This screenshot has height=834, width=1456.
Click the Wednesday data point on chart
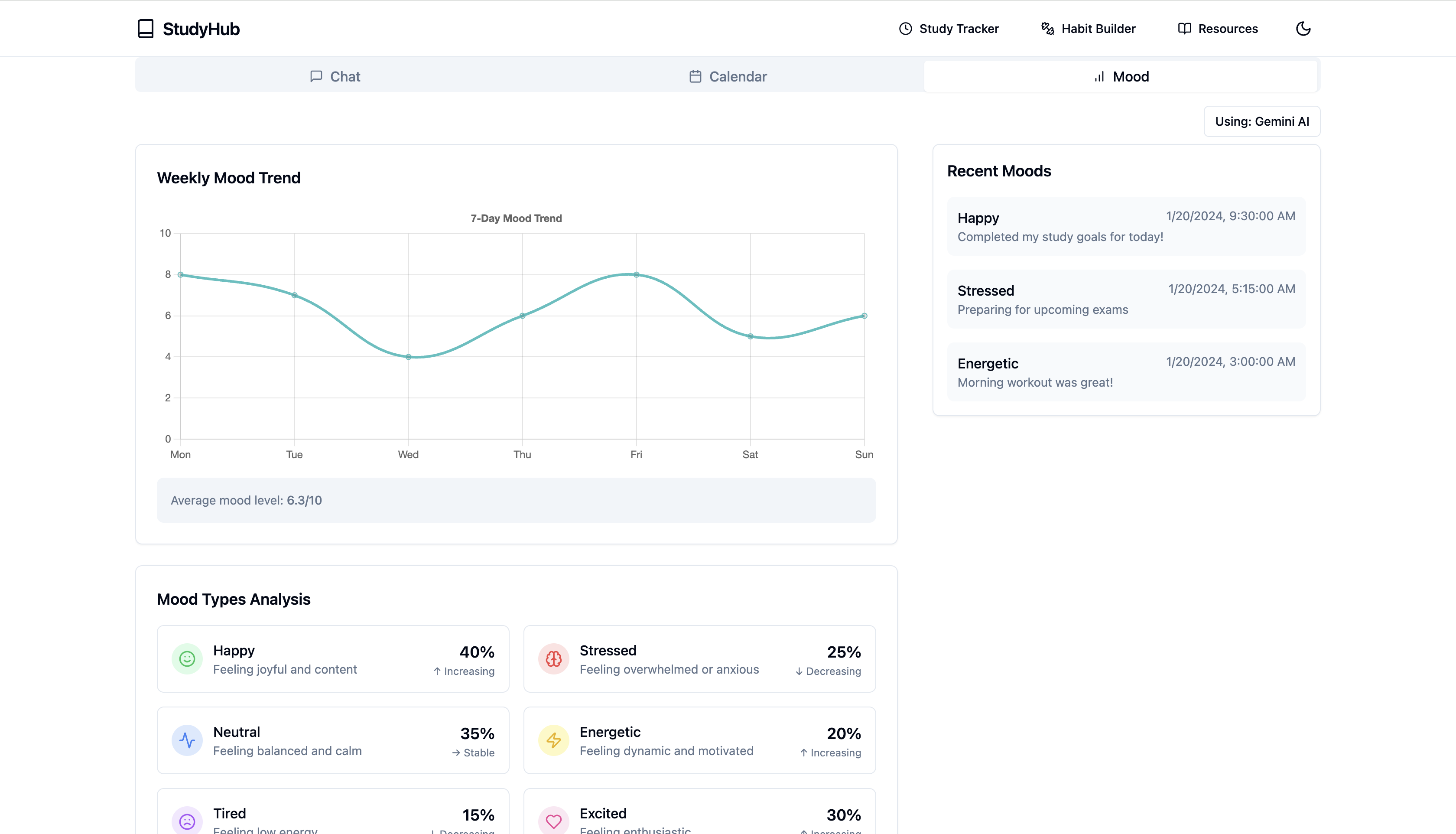(408, 357)
